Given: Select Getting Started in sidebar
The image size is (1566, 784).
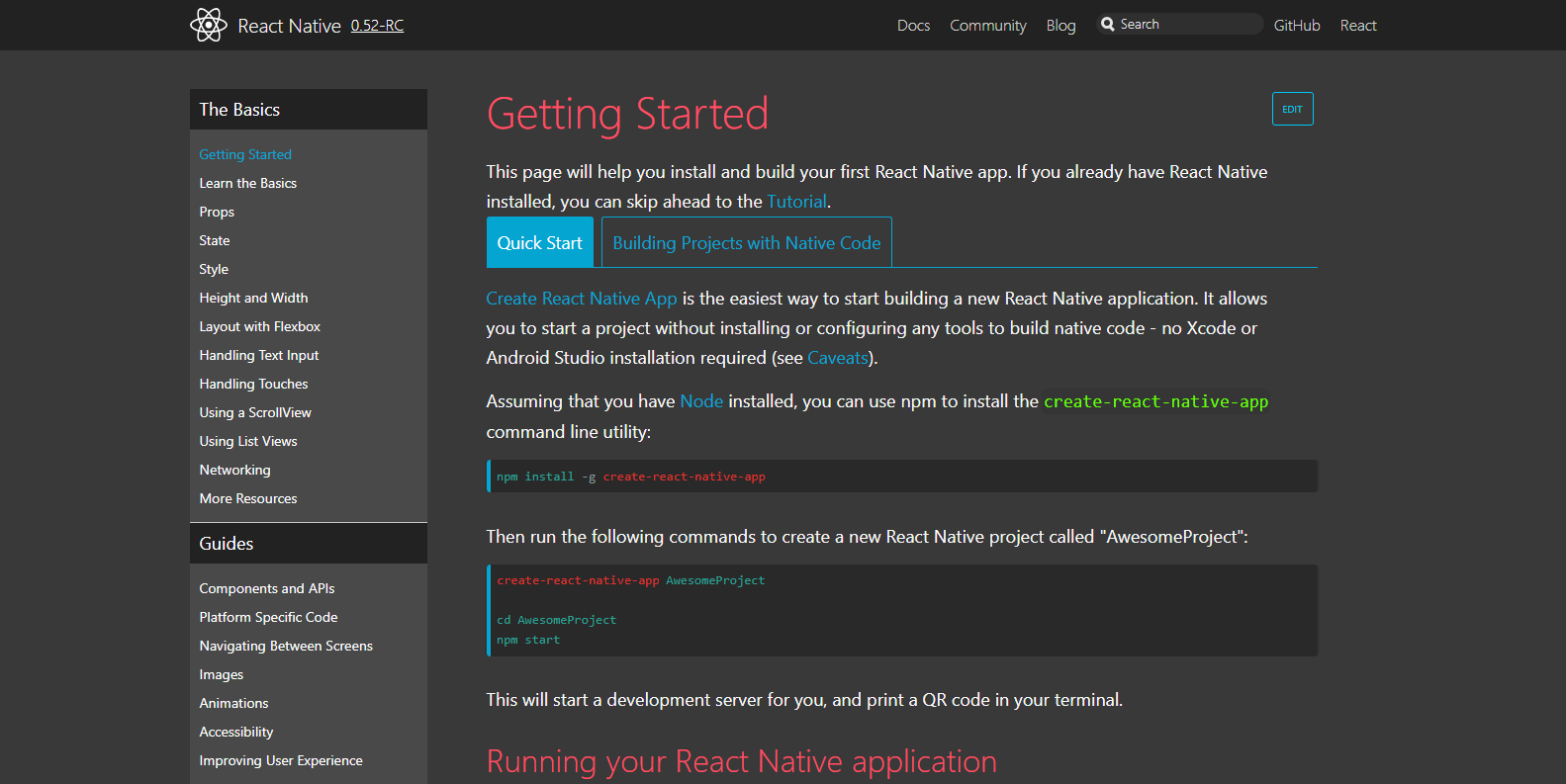Looking at the screenshot, I should (x=245, y=154).
